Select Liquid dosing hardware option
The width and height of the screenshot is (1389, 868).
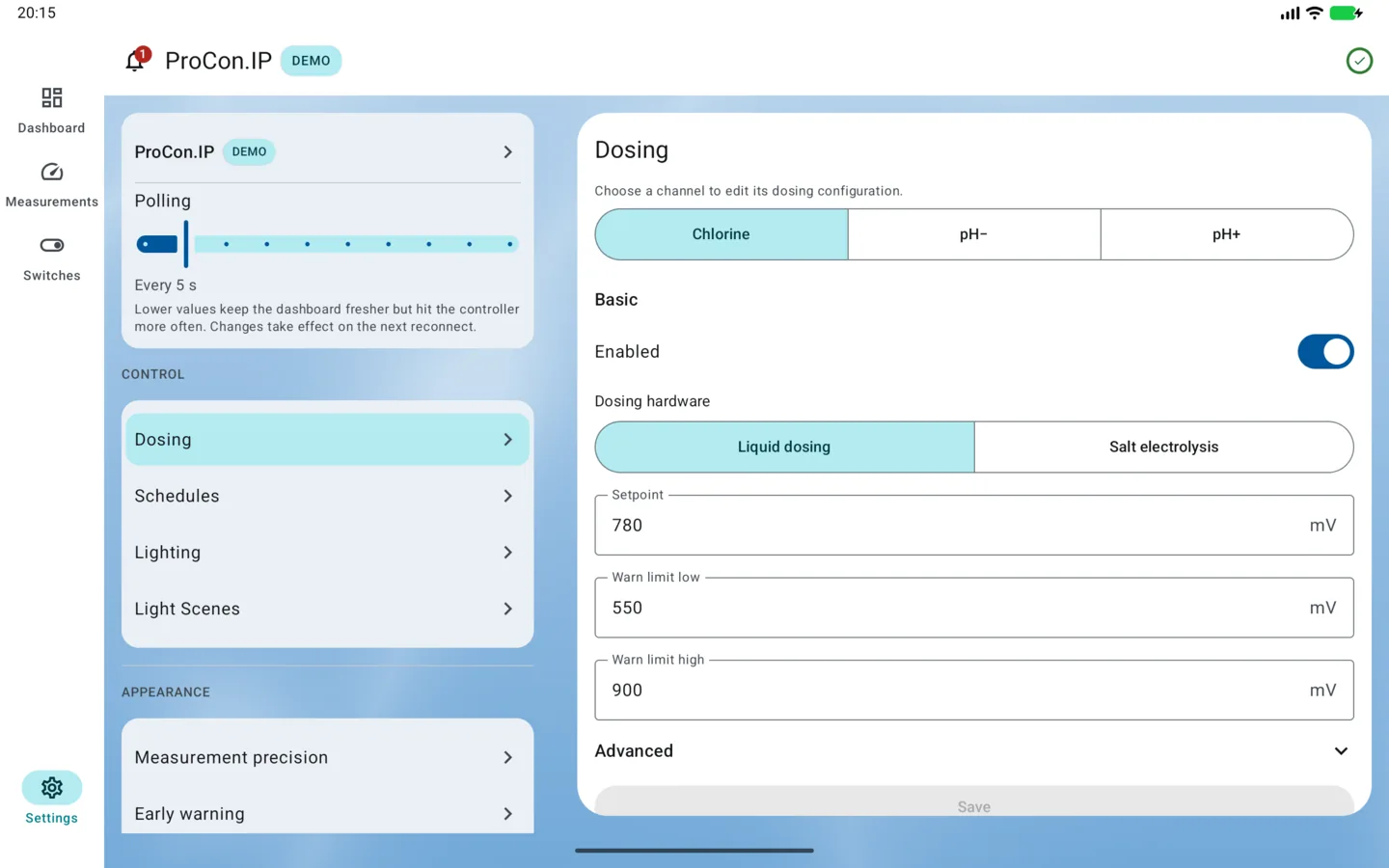pyautogui.click(x=784, y=447)
